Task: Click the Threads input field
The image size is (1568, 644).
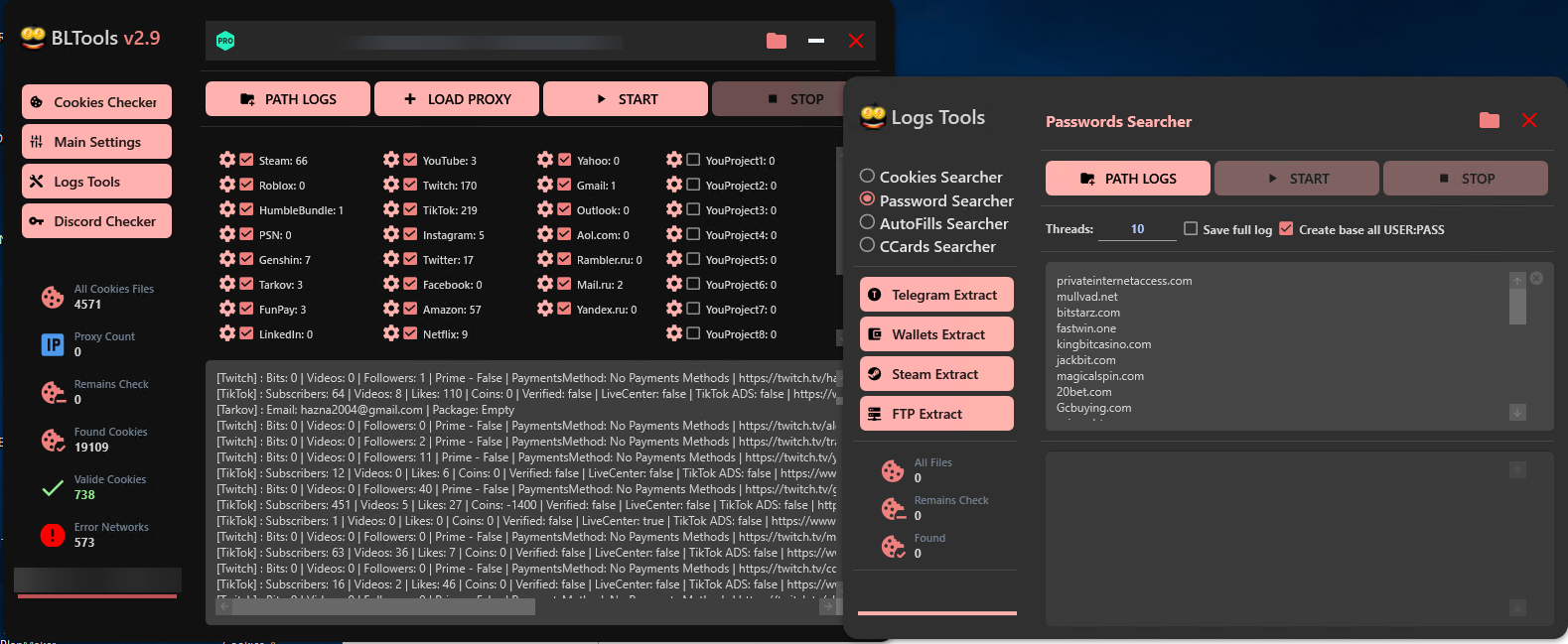Action: (1137, 229)
